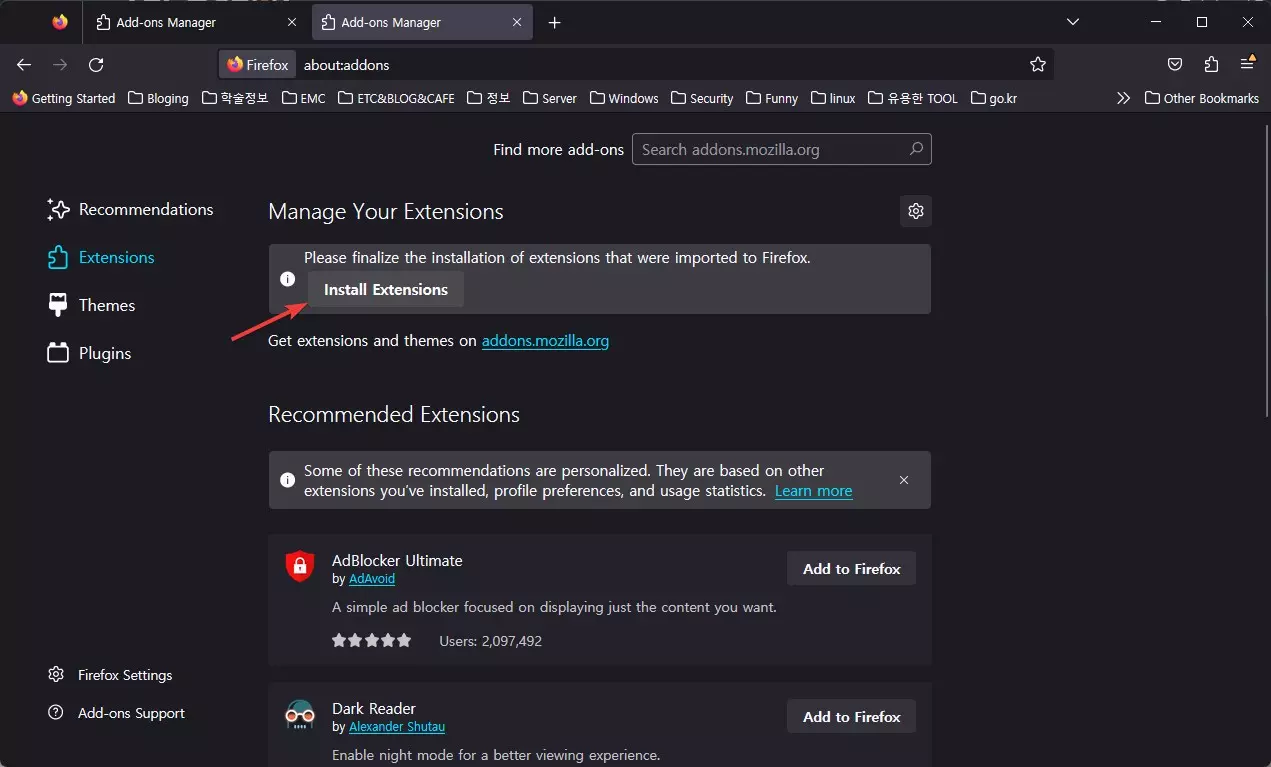
Task: Add AdBlocker Ultimate to Firefox
Action: click(852, 569)
